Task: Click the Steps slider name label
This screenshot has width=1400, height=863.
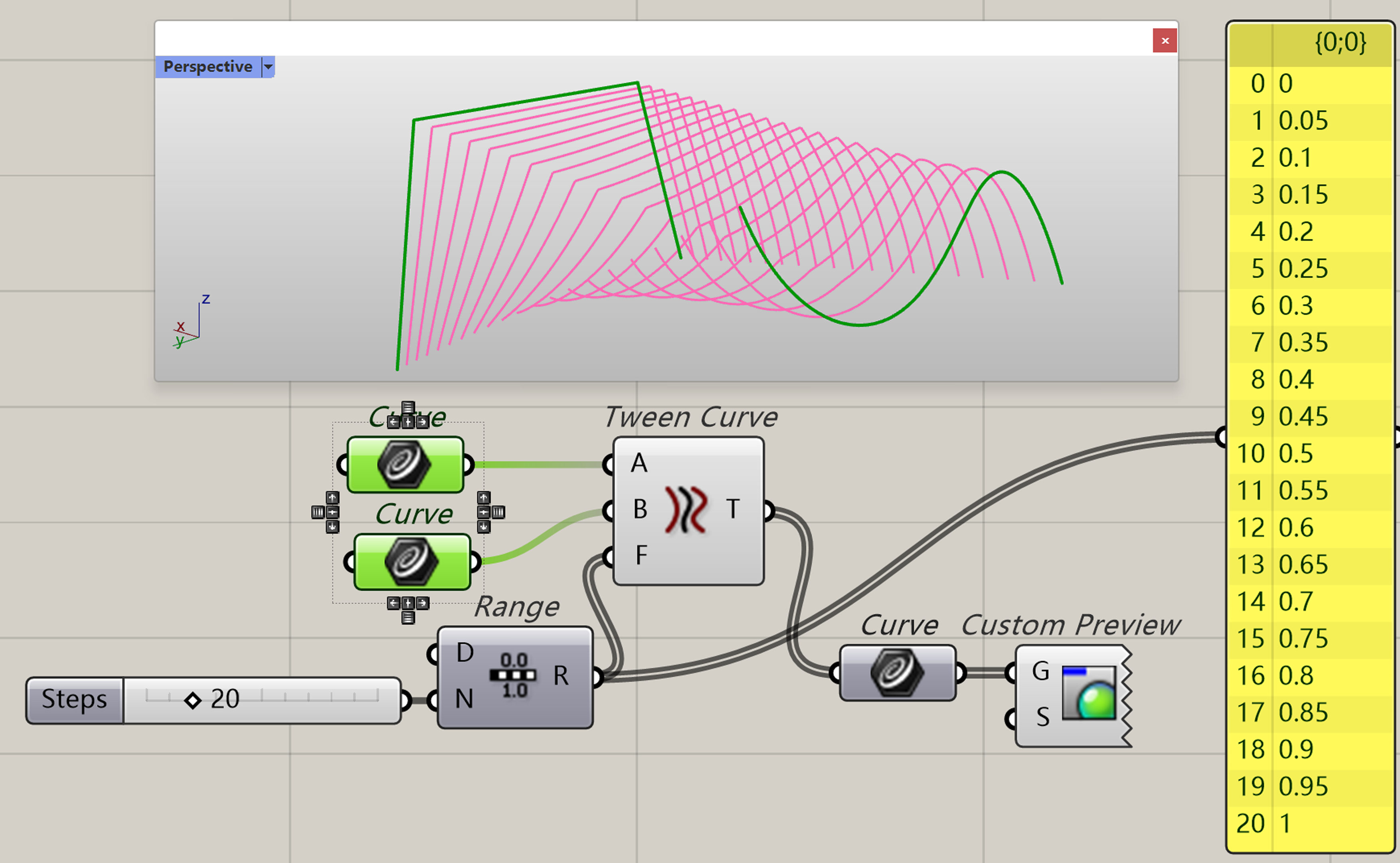Action: (74, 700)
